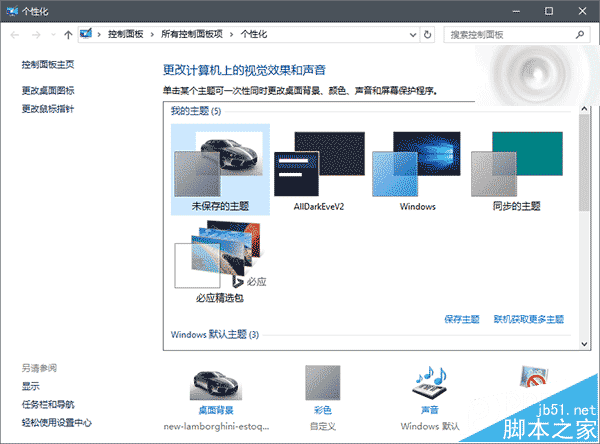Expand chevron after 所有控制面板项 breadcrumb

click(232, 35)
